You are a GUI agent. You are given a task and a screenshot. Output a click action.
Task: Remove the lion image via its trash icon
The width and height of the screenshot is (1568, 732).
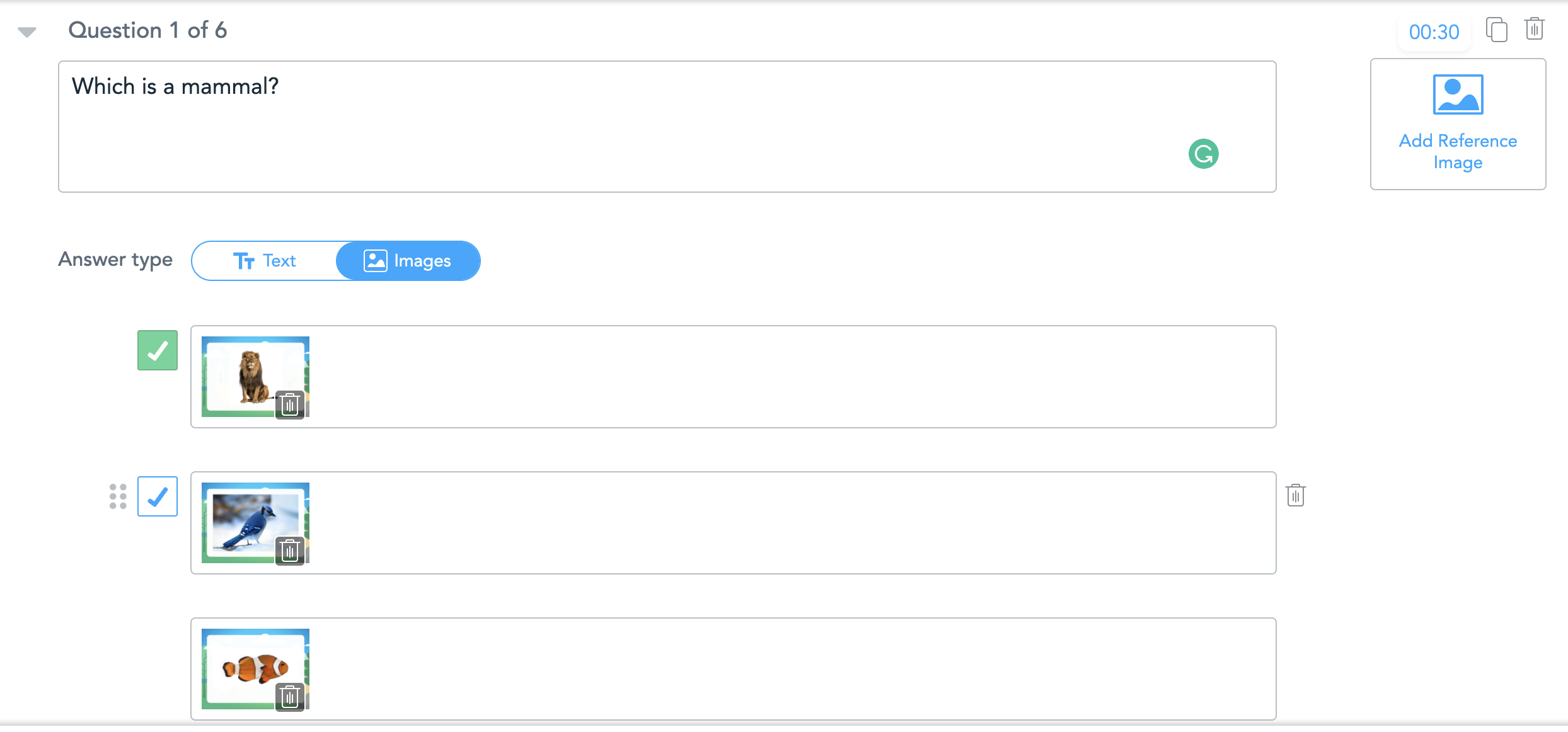(x=290, y=404)
